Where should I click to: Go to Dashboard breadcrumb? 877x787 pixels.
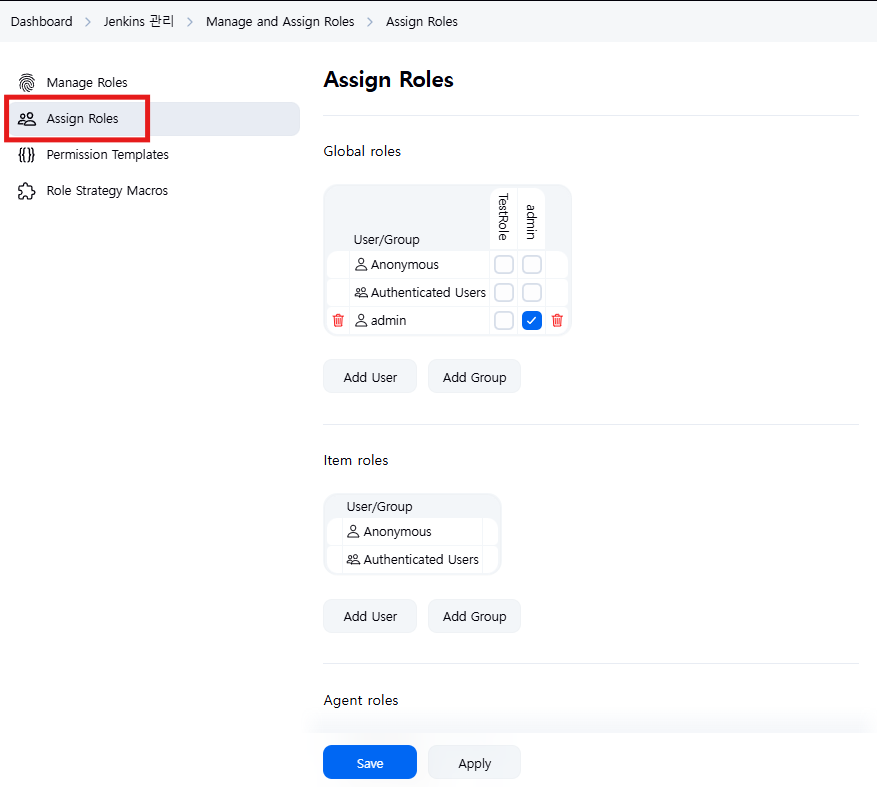[41, 22]
